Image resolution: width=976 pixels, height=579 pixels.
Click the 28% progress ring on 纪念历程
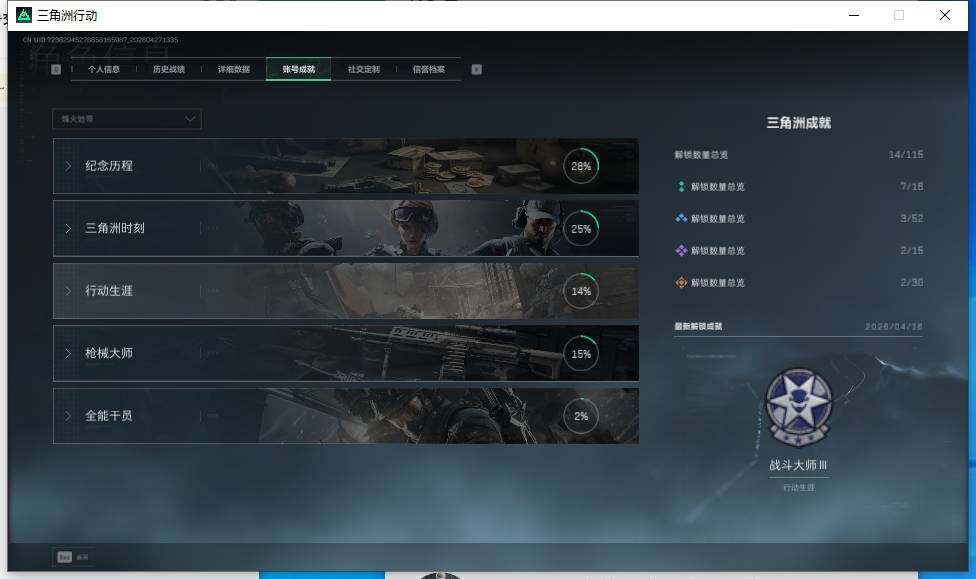tap(581, 166)
